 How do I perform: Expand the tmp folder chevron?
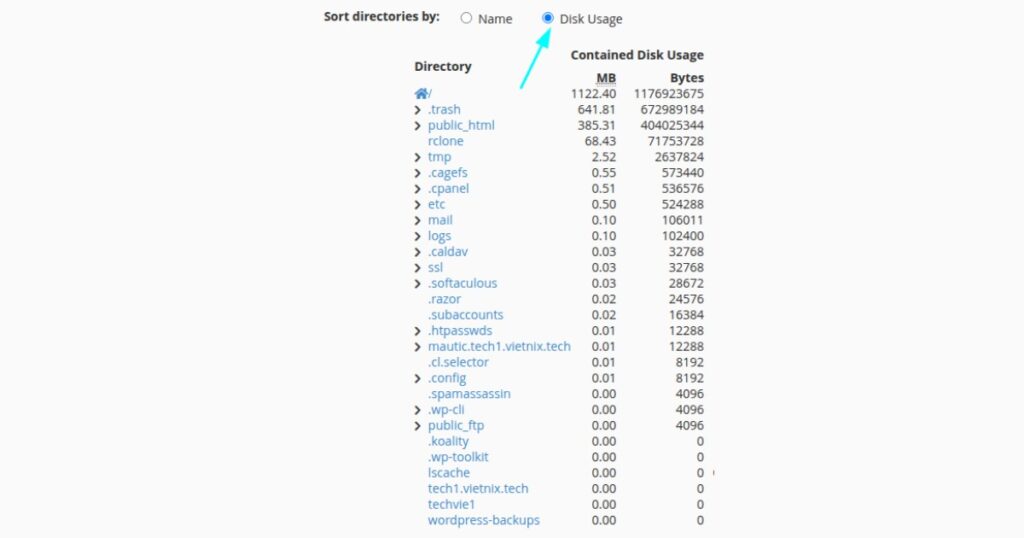418,157
